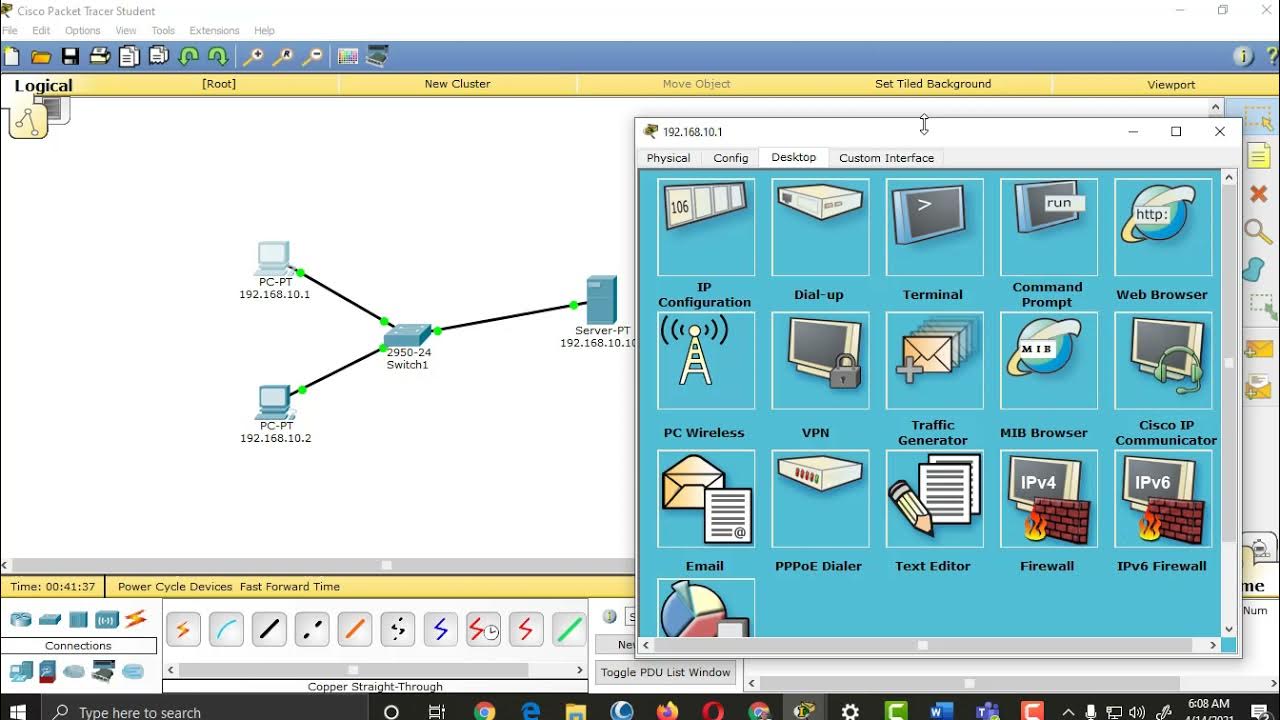Click the cable list right scroll arrow
The width and height of the screenshot is (1280, 720).
(580, 670)
